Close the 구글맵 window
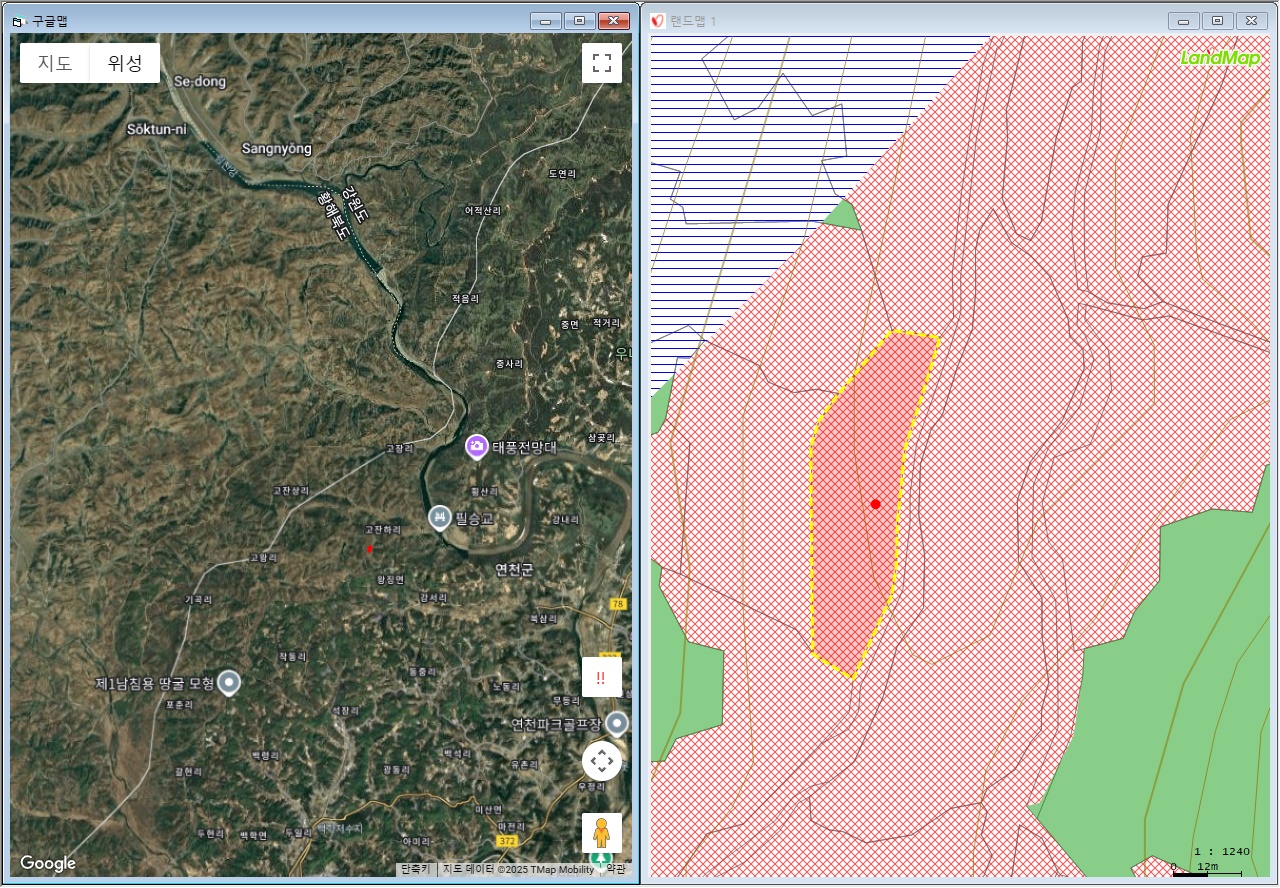Viewport: 1280px width, 888px height. tap(613, 21)
